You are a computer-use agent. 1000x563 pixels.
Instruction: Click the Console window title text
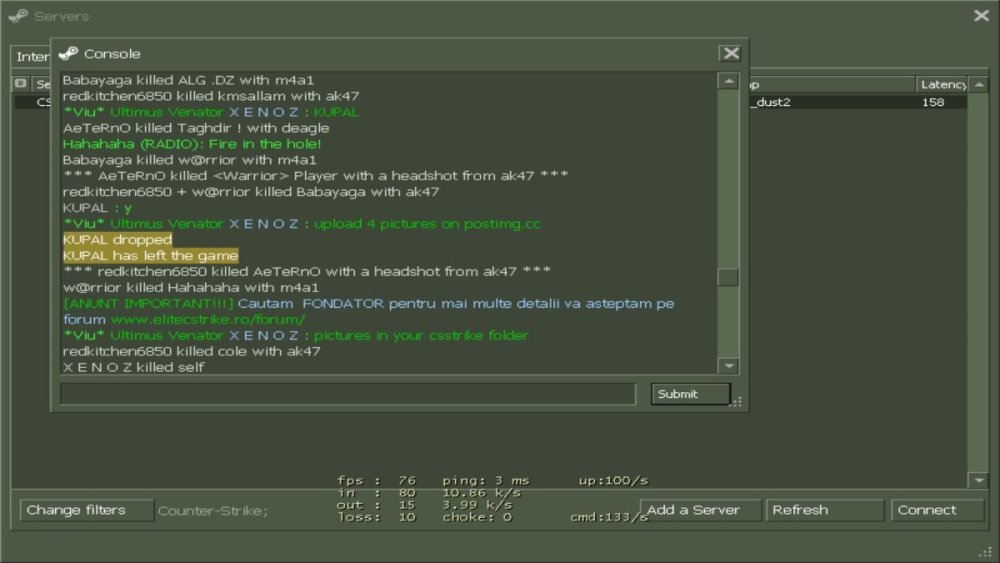click(x=112, y=54)
